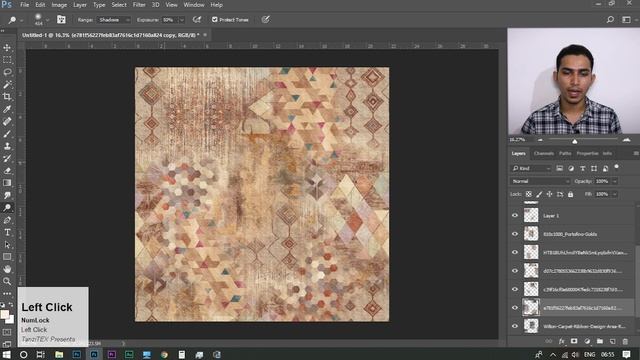Screen dimensions: 640x360
Task: Switch to the Properties tab
Action: pyautogui.click(x=587, y=153)
